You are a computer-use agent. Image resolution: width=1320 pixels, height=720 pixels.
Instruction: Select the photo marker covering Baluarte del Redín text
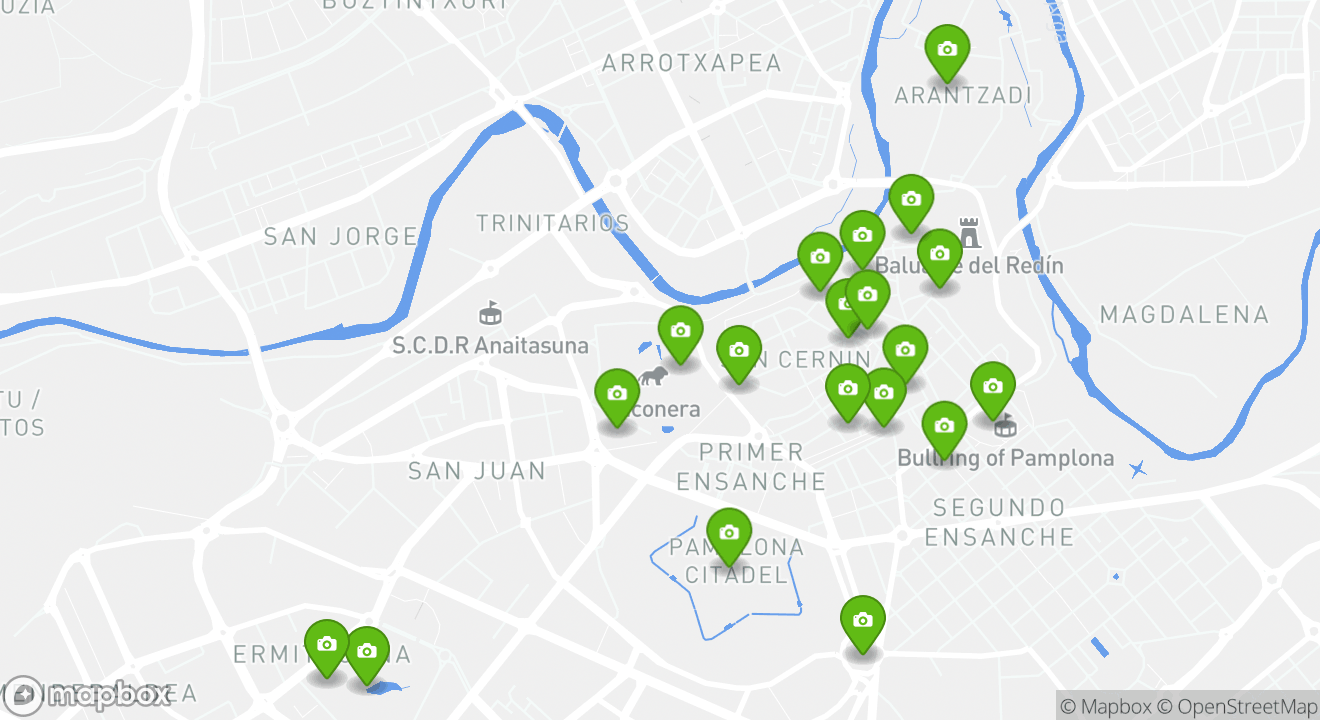coord(939,258)
